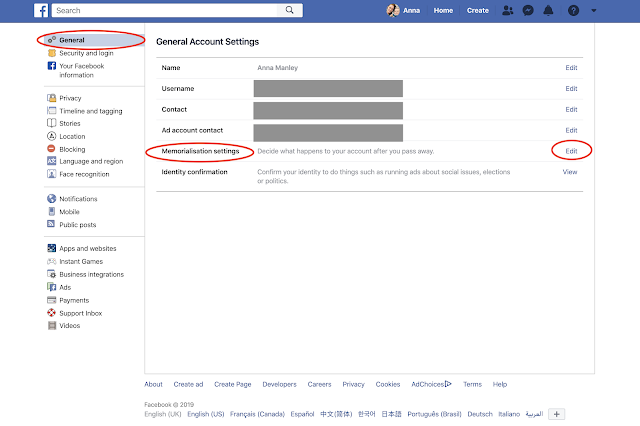Click the Instant Games controller icon
The image size is (640, 426).
tap(51, 261)
